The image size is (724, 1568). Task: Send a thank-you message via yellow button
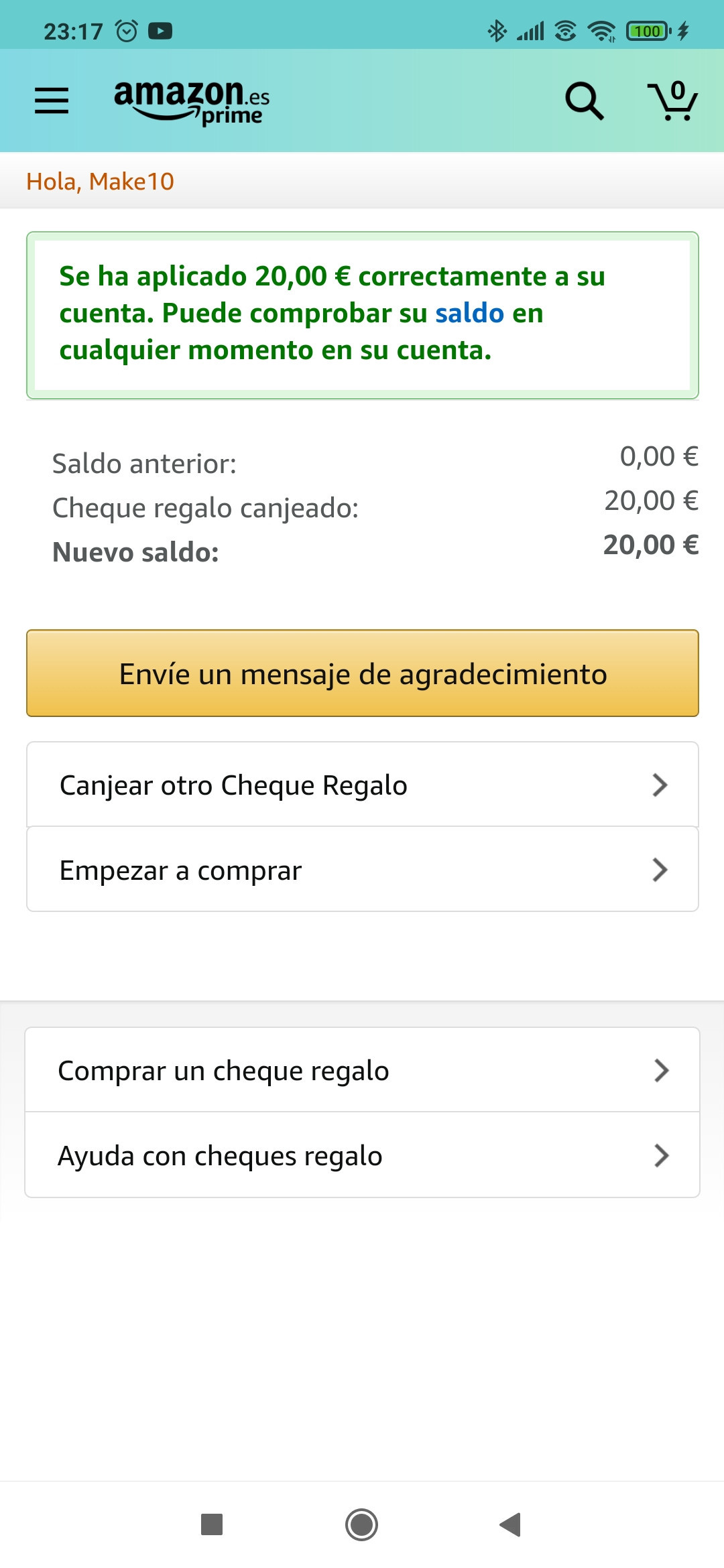[363, 673]
